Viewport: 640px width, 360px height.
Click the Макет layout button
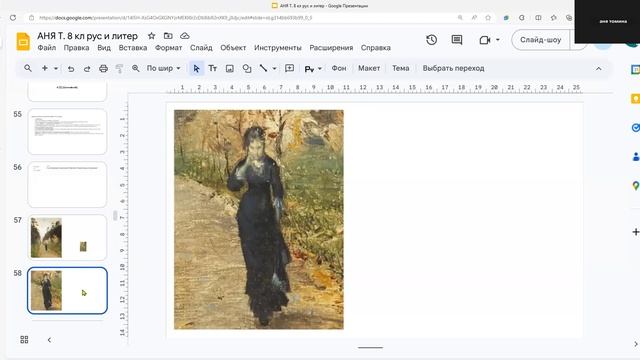click(369, 68)
